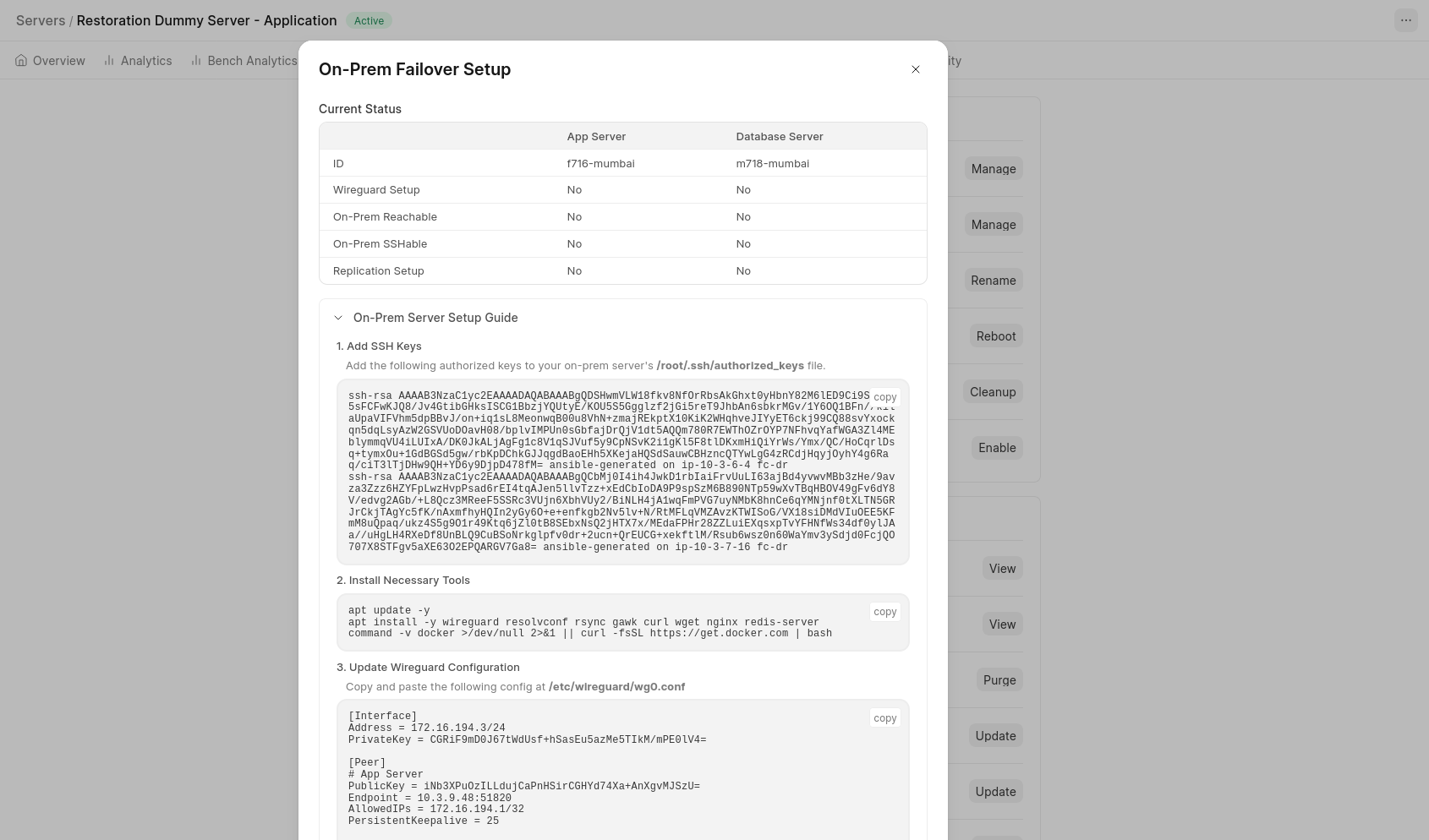Copy the SSH authorized keys block
This screenshot has height=840, width=1429.
pyautogui.click(x=884, y=397)
